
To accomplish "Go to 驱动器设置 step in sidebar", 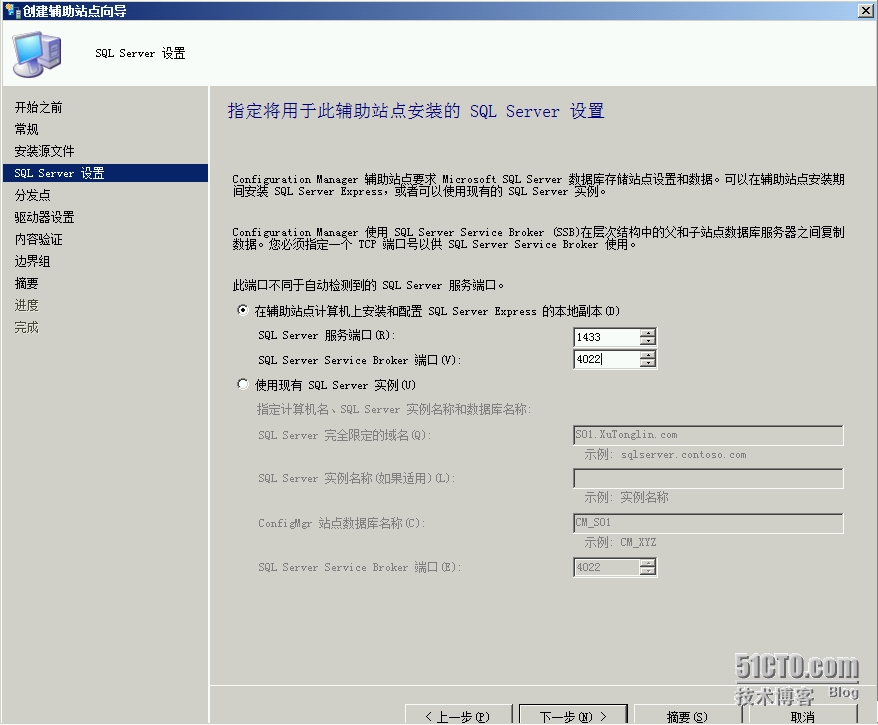I will pos(44,217).
